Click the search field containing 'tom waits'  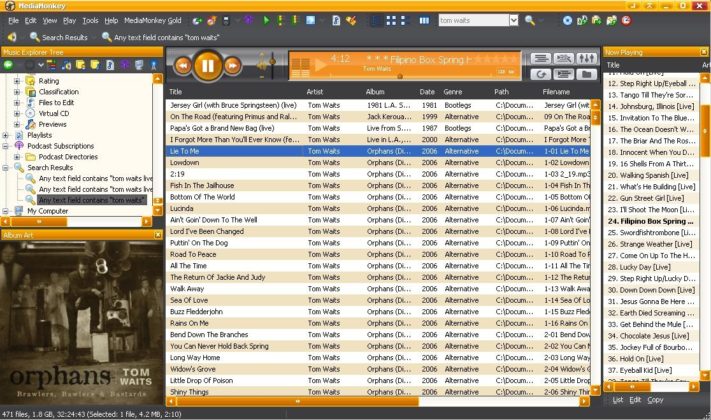coord(473,20)
